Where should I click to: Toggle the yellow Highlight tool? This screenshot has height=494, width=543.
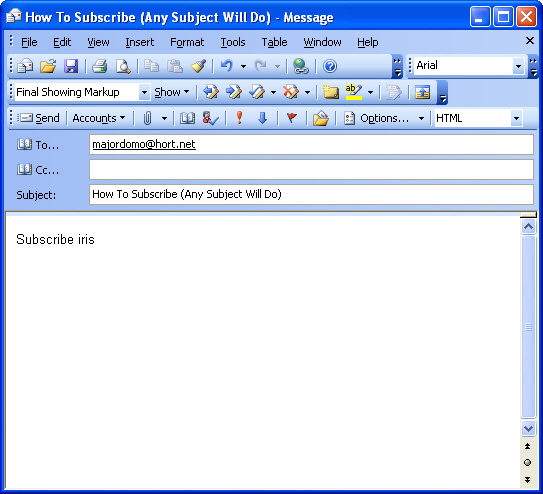(x=354, y=92)
